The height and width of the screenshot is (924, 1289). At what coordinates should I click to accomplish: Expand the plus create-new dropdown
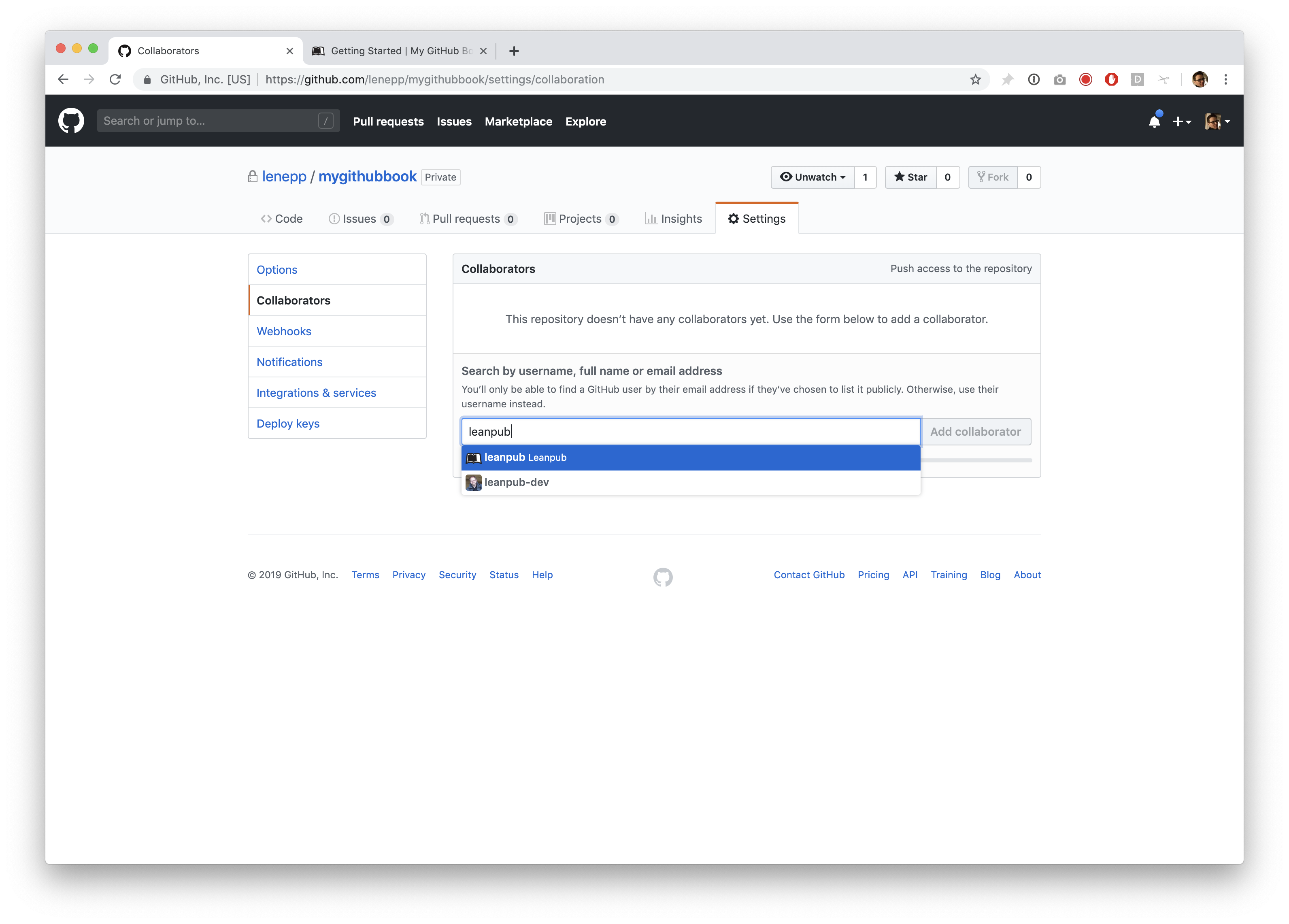coord(1182,122)
